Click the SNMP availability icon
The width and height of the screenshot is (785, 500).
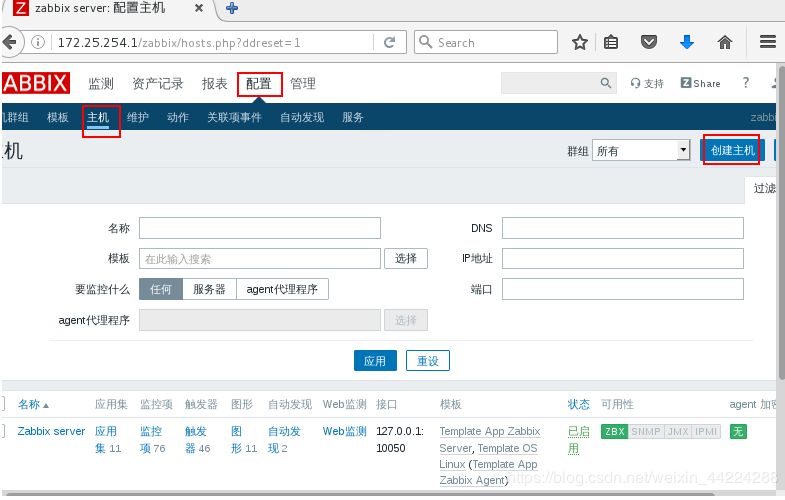[x=646, y=431]
